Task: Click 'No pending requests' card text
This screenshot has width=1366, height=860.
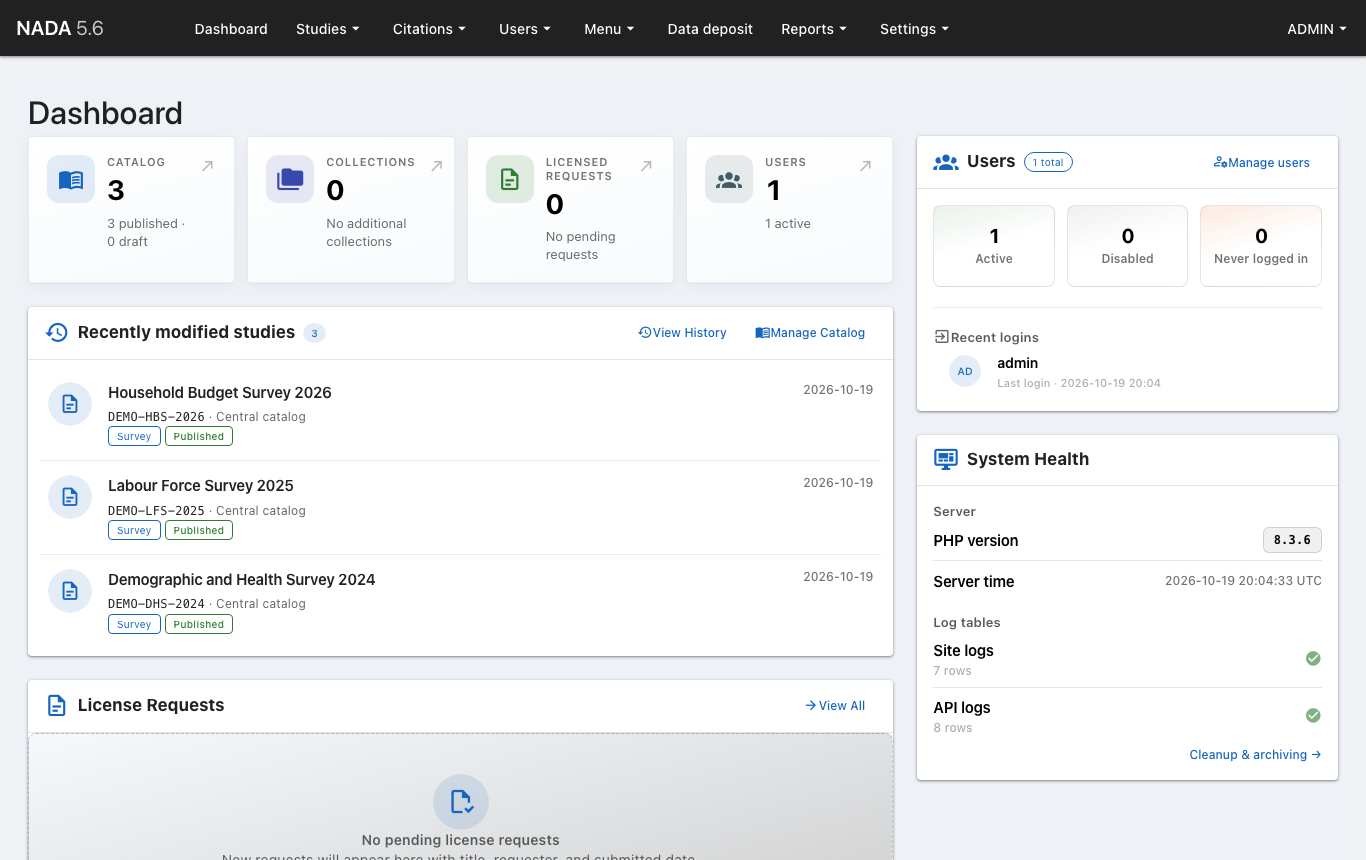Action: click(581, 246)
